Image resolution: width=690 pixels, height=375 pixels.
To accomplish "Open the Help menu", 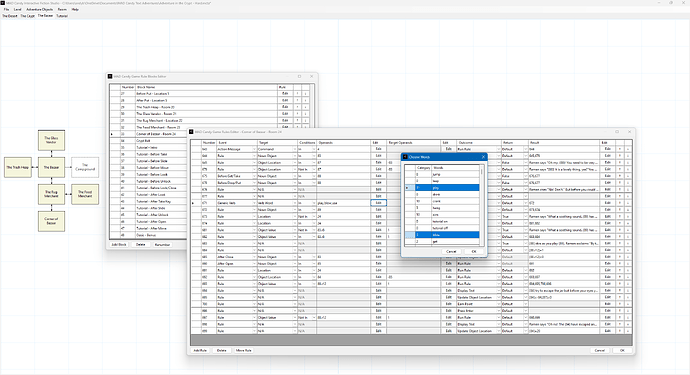I will (75, 9).
